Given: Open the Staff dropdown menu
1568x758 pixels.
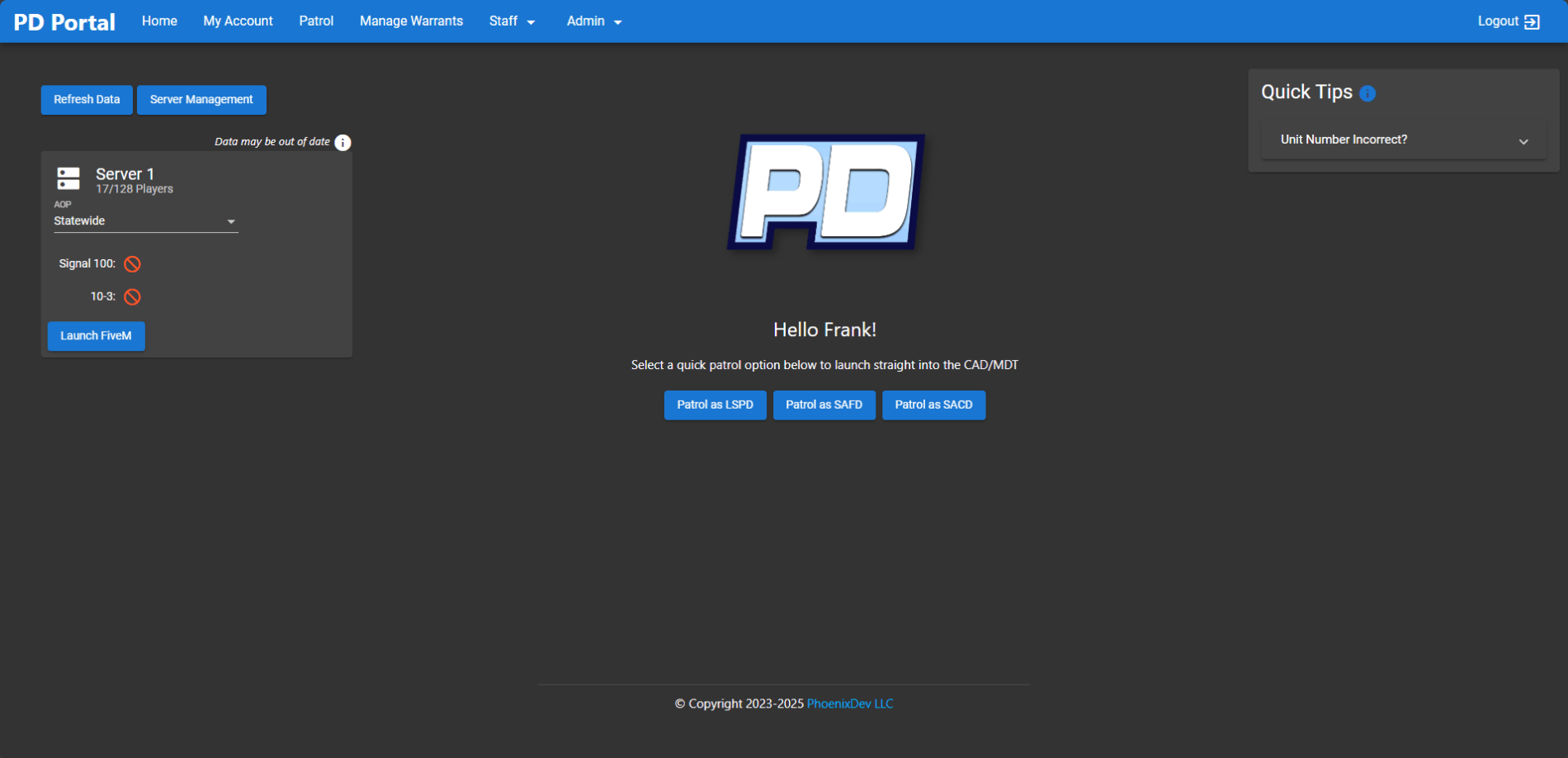Looking at the screenshot, I should point(512,21).
